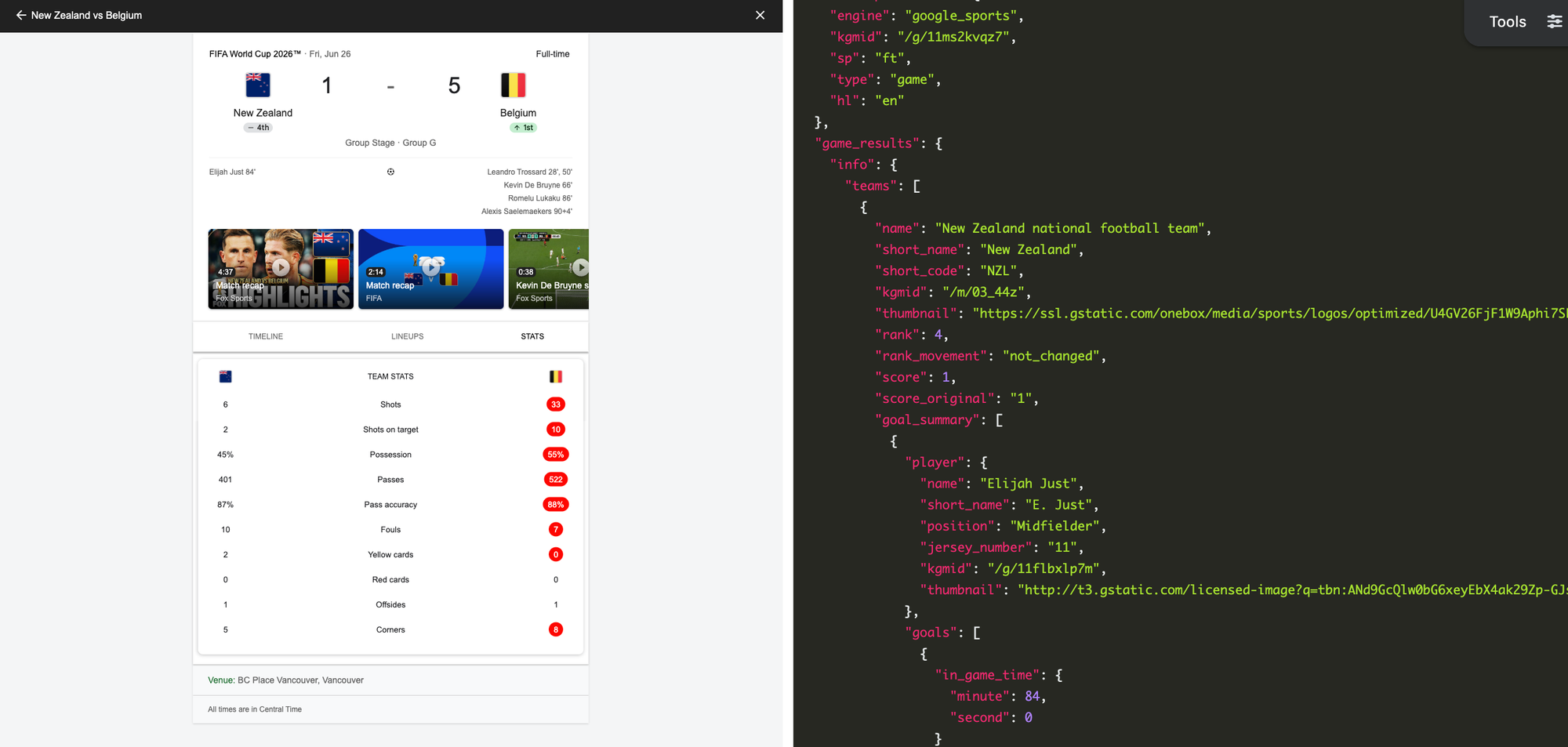Click Belgium's 522 passes badge
Screen dimensions: 1568x747
556,480
